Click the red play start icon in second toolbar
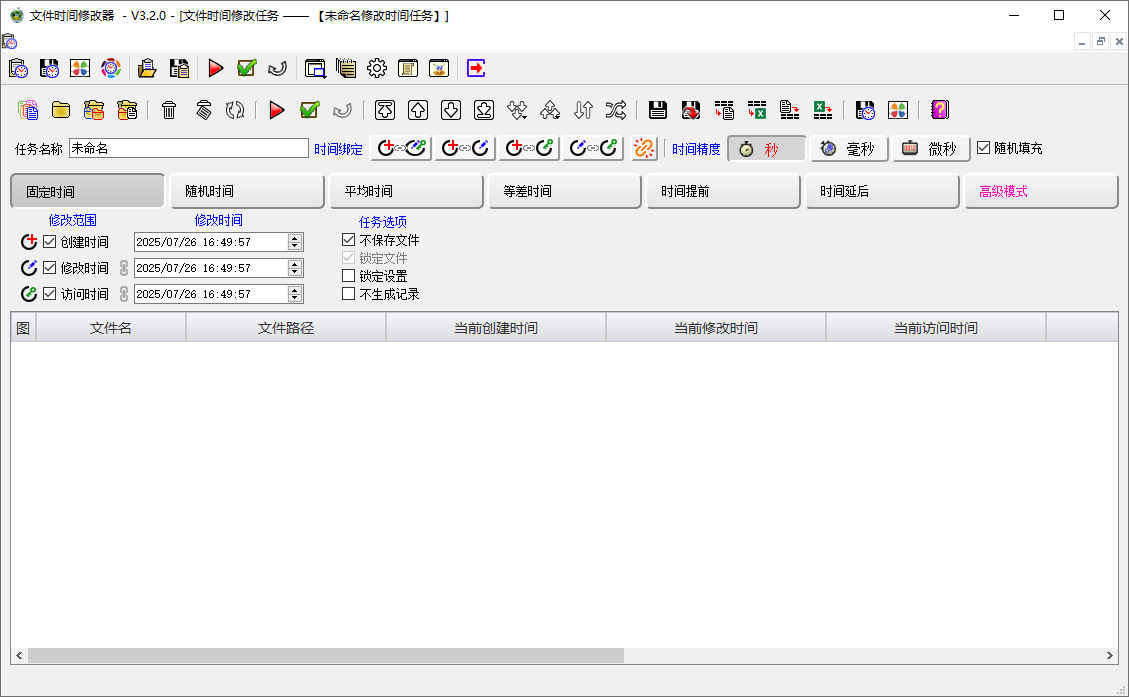Image resolution: width=1129 pixels, height=697 pixels. pyautogui.click(x=277, y=110)
